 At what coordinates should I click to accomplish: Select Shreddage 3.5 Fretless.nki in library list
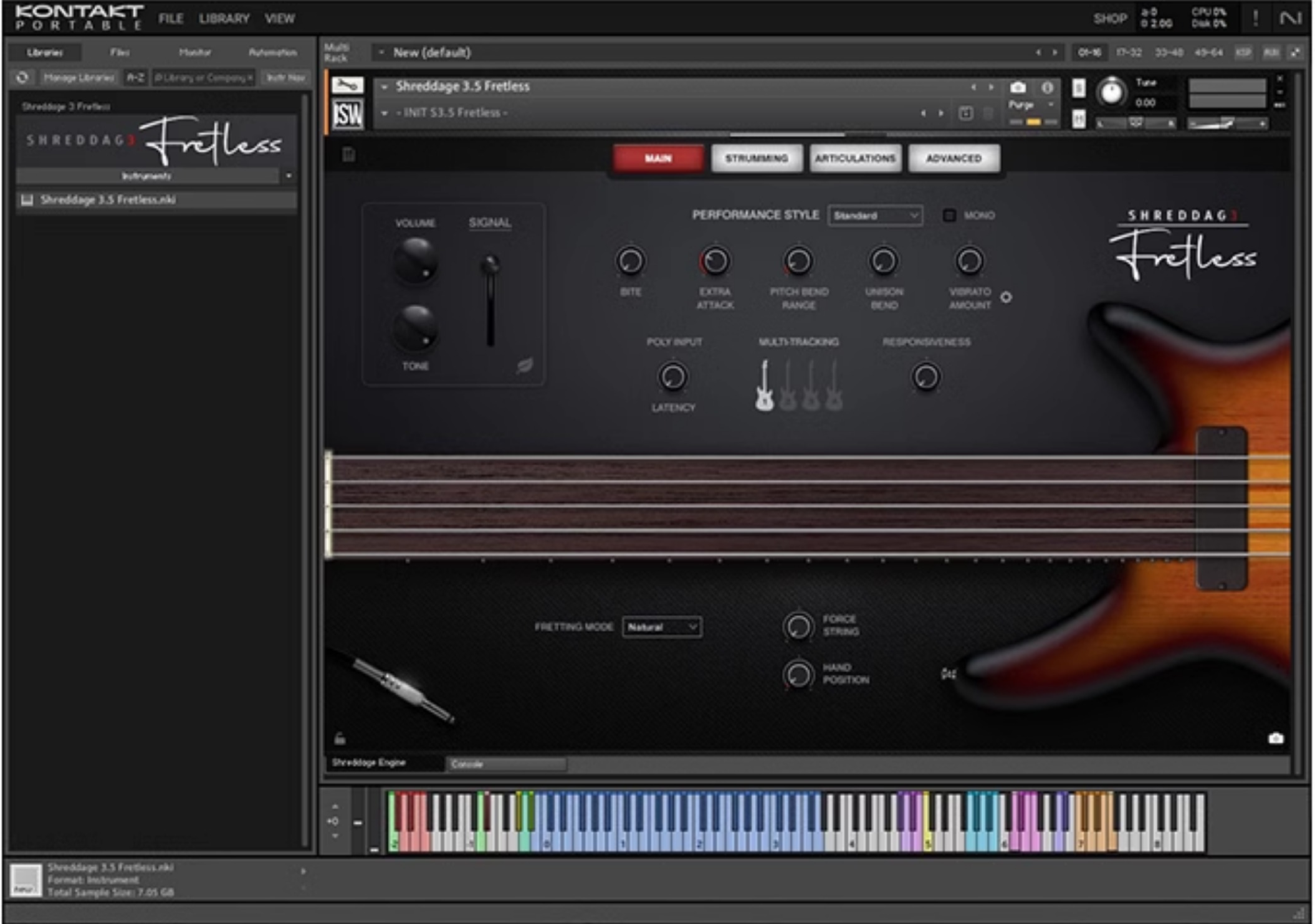click(x=108, y=200)
